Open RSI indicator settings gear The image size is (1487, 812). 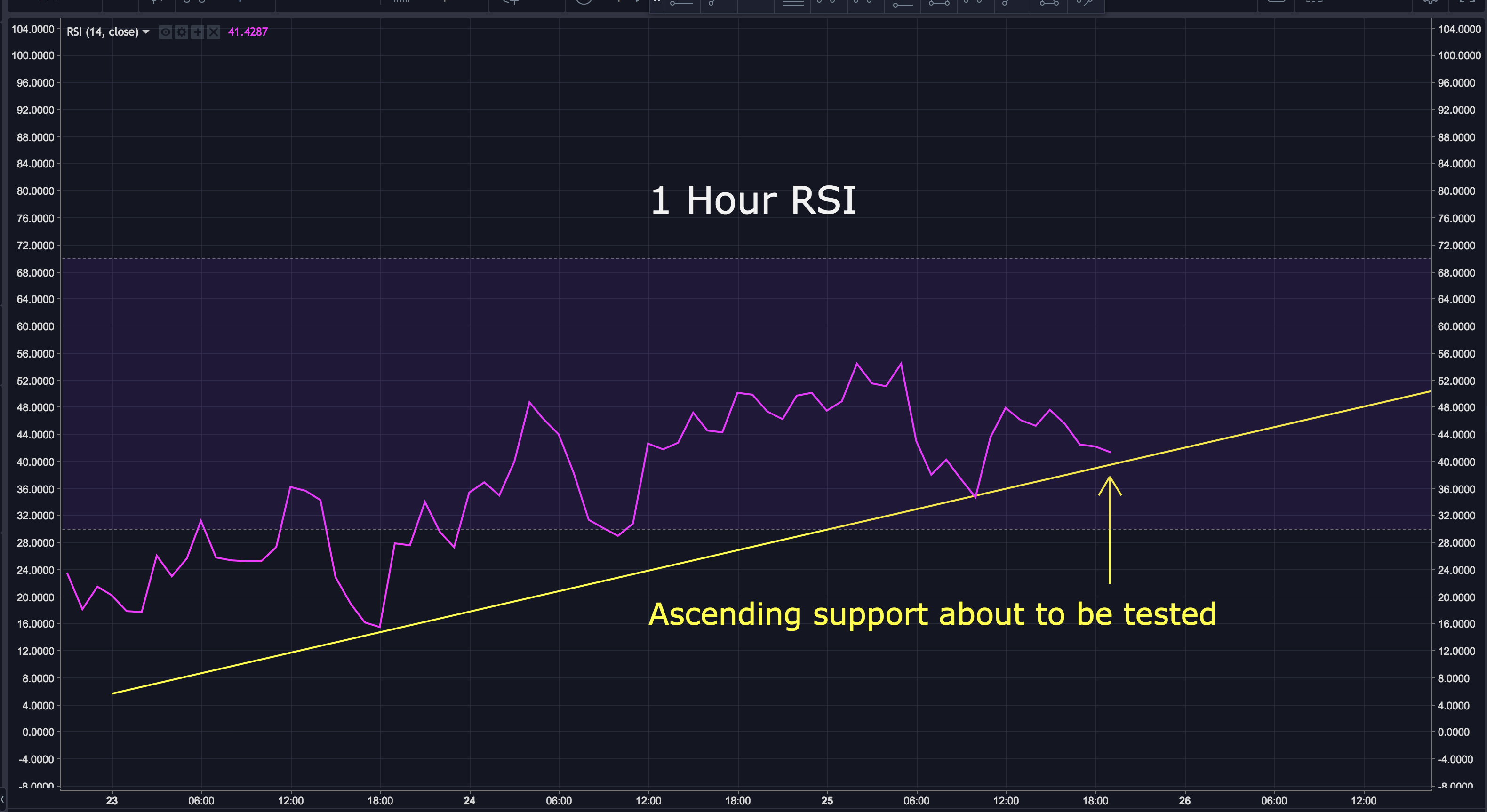point(181,32)
